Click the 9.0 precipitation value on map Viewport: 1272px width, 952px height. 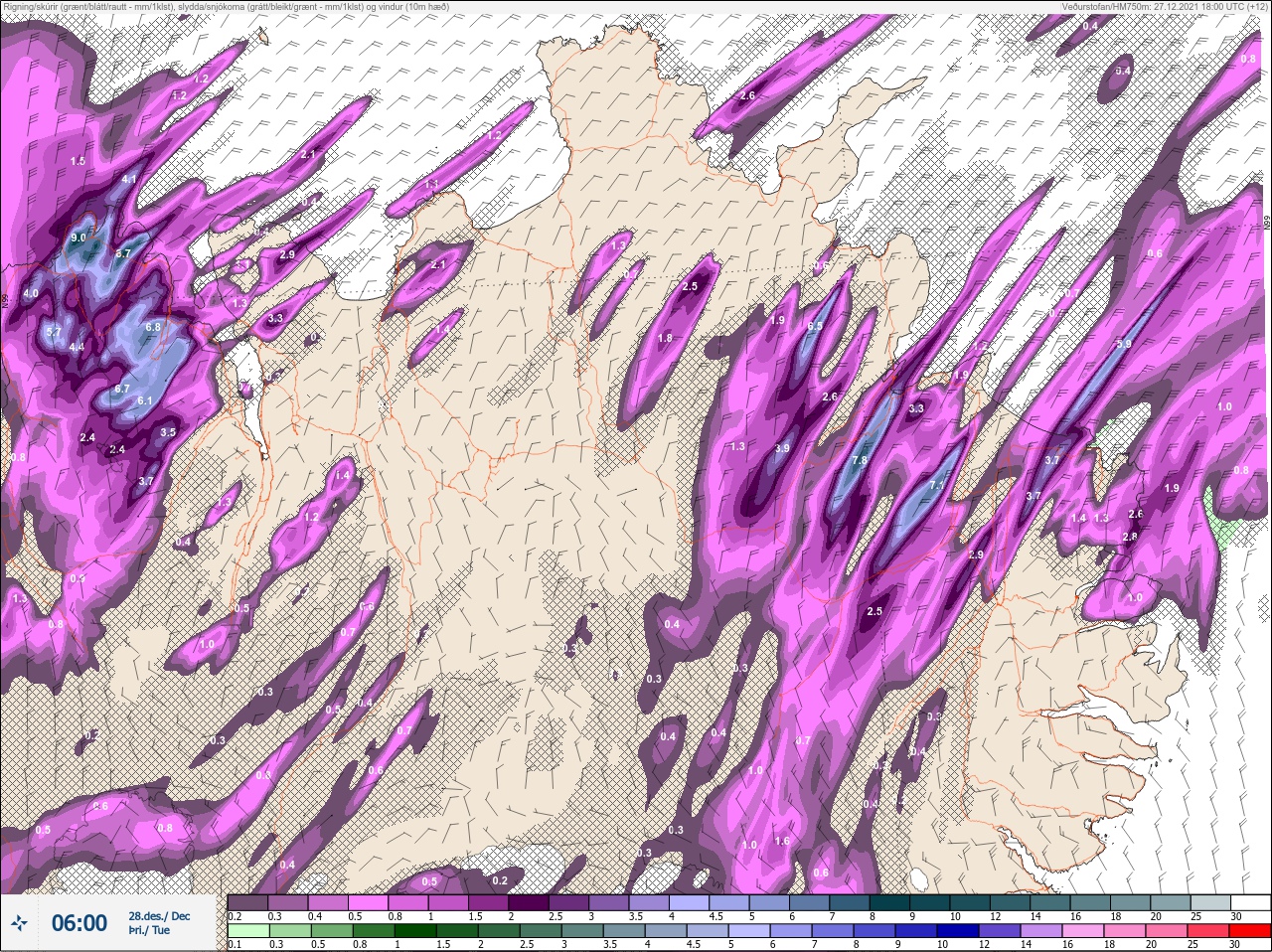(x=79, y=238)
